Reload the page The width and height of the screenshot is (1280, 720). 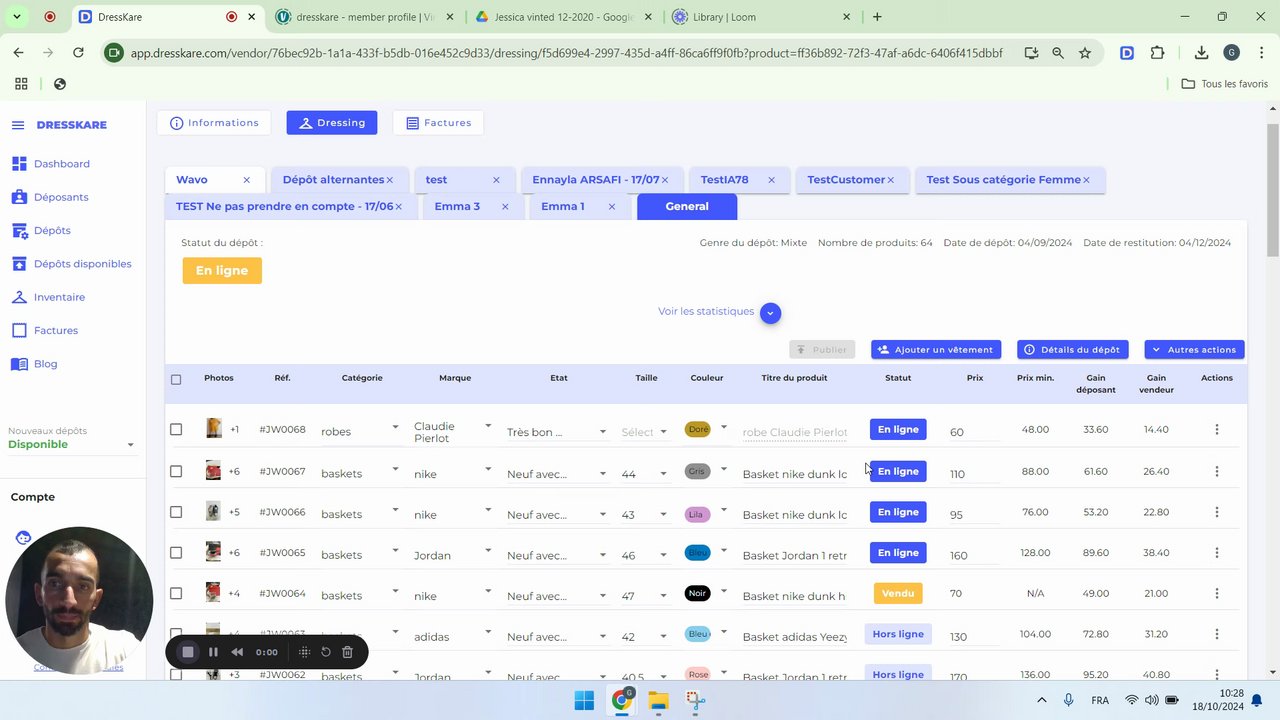[78, 53]
